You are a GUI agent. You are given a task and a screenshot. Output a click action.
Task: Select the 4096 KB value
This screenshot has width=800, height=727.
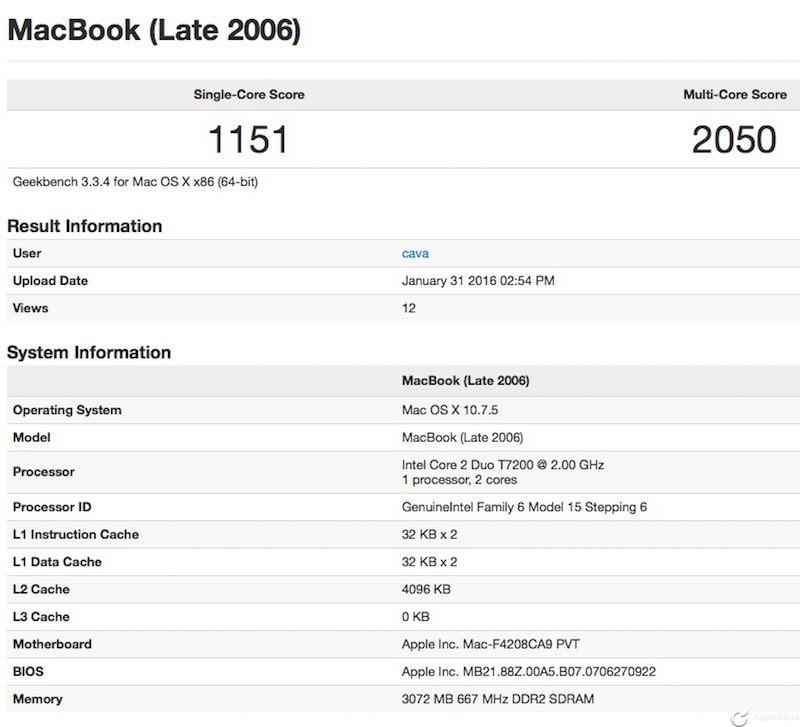(x=426, y=589)
